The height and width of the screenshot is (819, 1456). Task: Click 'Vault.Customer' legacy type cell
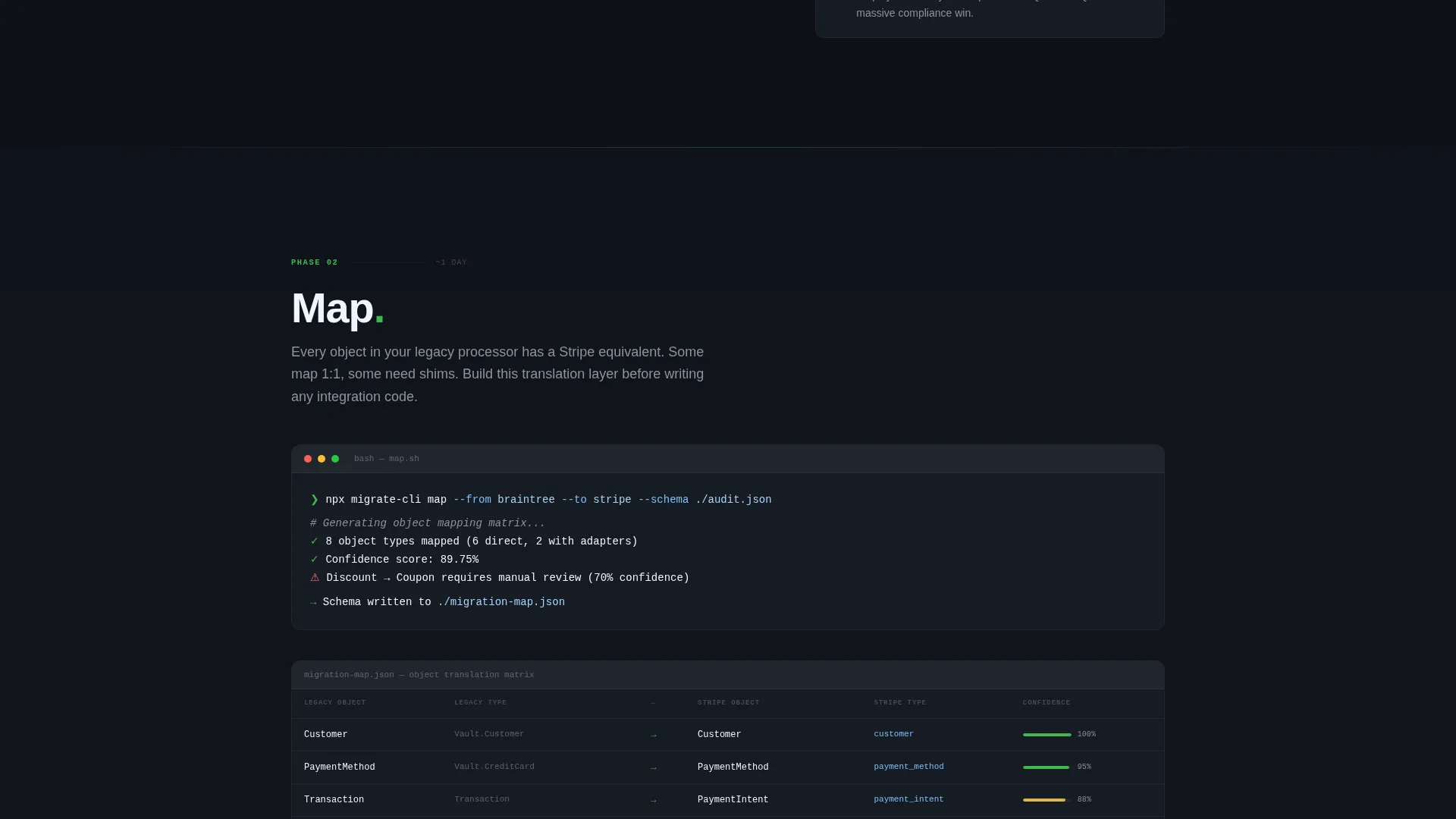489,734
